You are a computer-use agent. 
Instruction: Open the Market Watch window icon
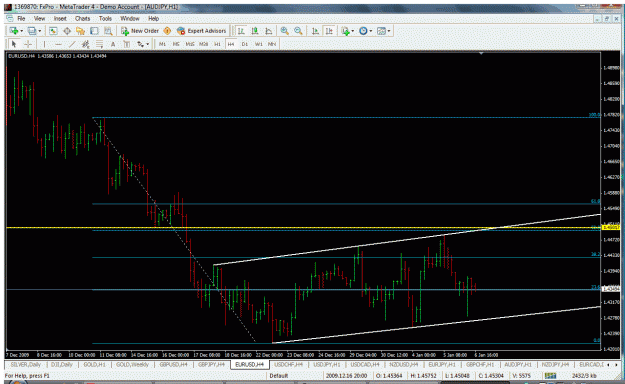[53, 31]
